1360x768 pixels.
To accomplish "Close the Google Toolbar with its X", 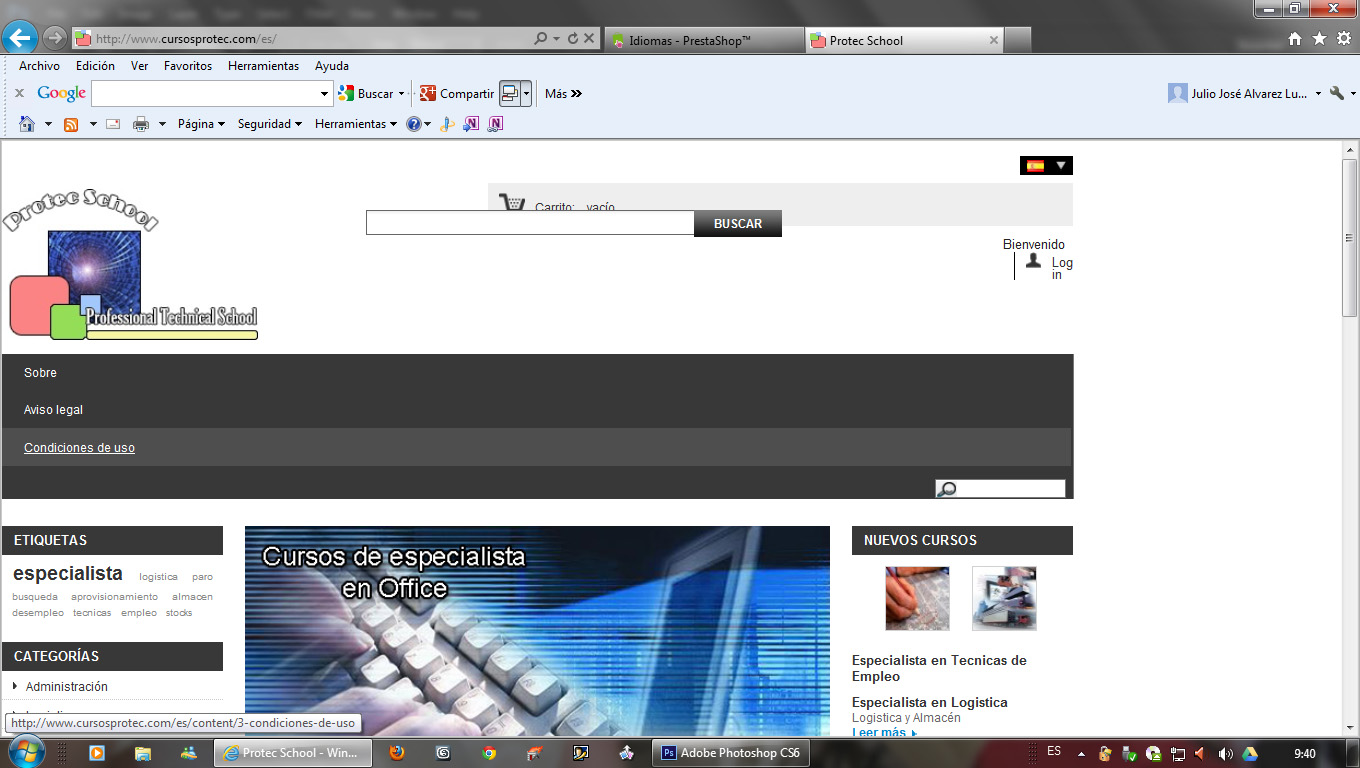I will pos(19,93).
